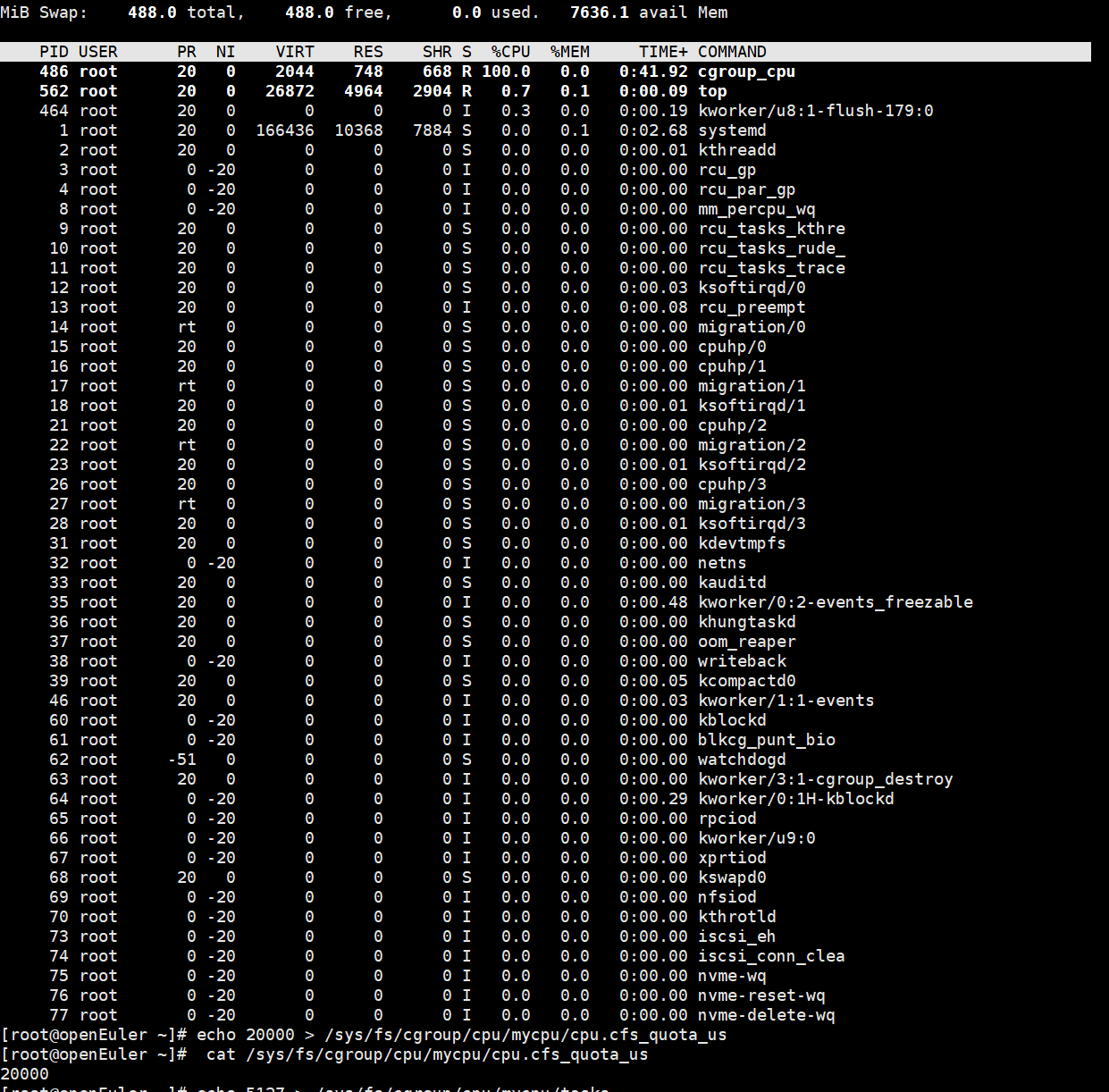The image size is (1109, 1092).
Task: Click the watchdogd process name
Action: point(742,760)
